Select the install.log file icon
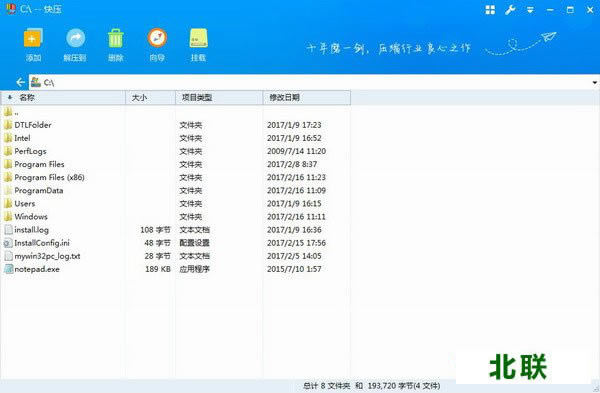This screenshot has height=393, width=600. 8,230
